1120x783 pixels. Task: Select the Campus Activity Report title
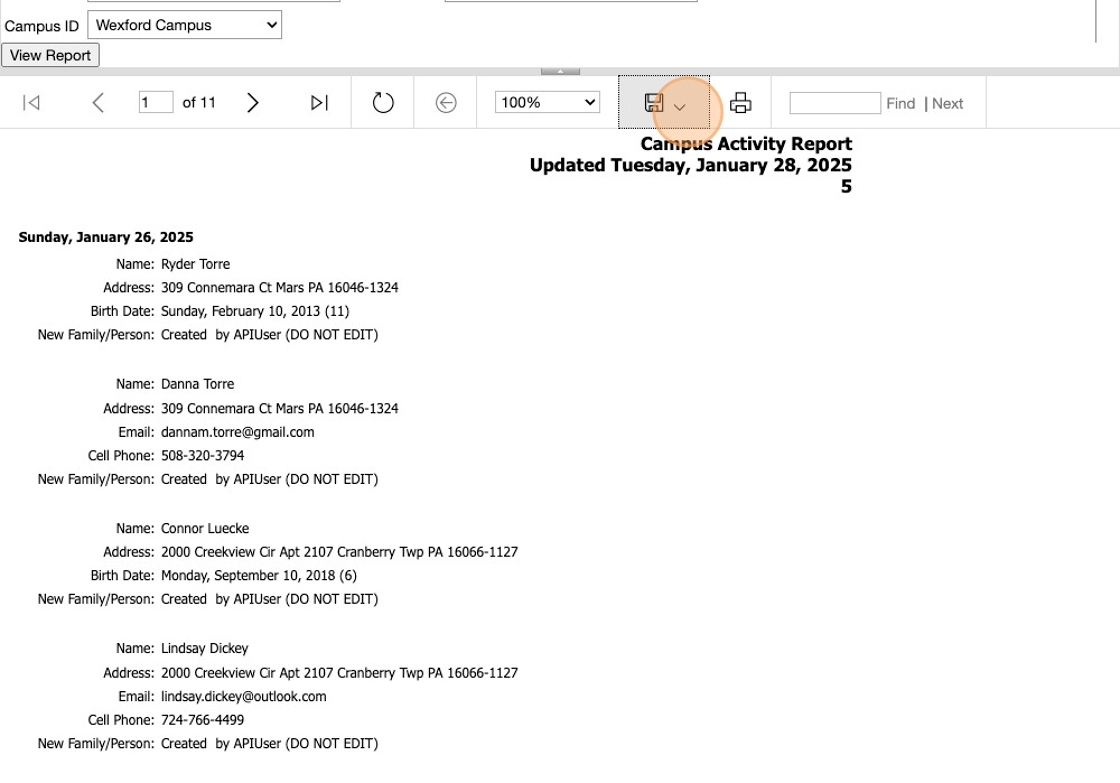coord(746,144)
